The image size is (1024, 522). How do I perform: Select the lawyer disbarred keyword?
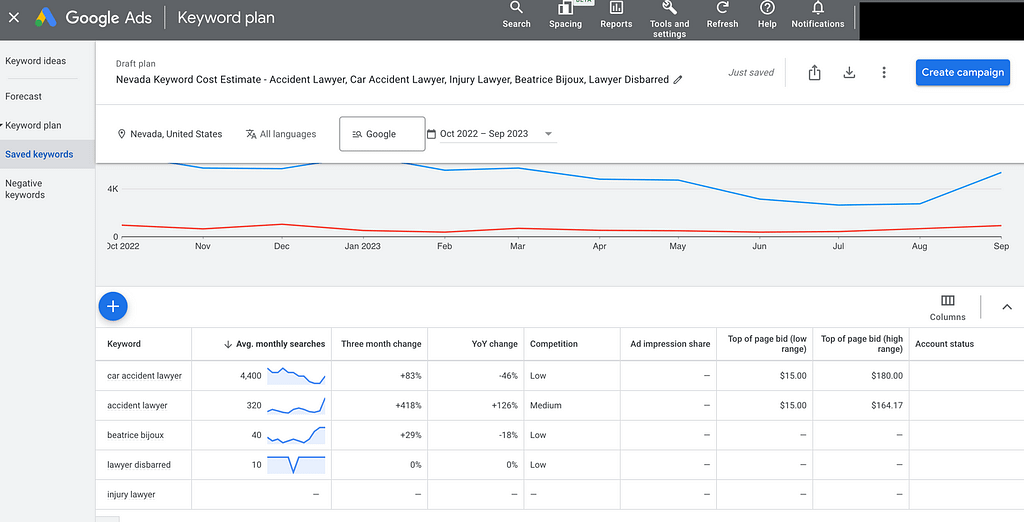138,465
